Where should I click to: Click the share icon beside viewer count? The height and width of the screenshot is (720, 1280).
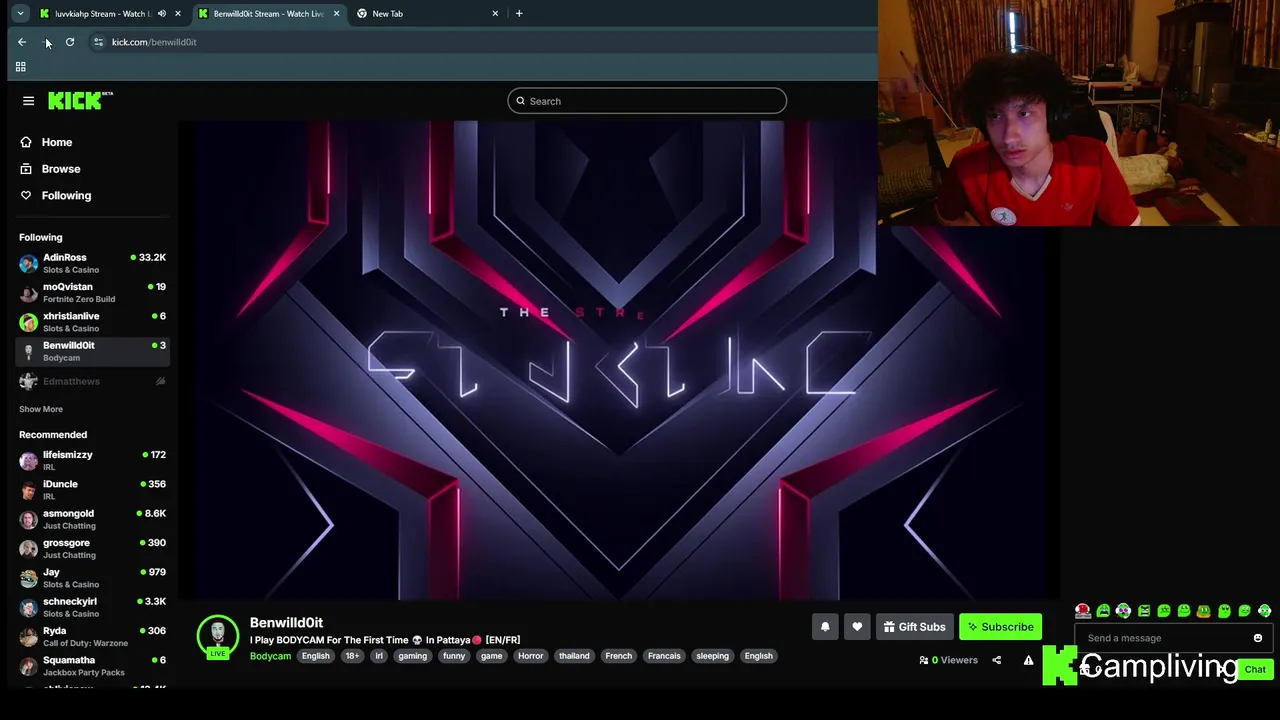click(996, 660)
